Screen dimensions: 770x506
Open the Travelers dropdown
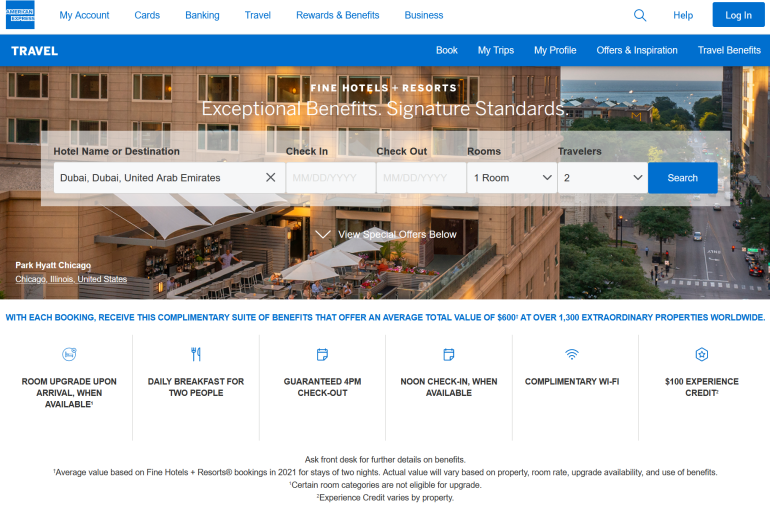[602, 178]
